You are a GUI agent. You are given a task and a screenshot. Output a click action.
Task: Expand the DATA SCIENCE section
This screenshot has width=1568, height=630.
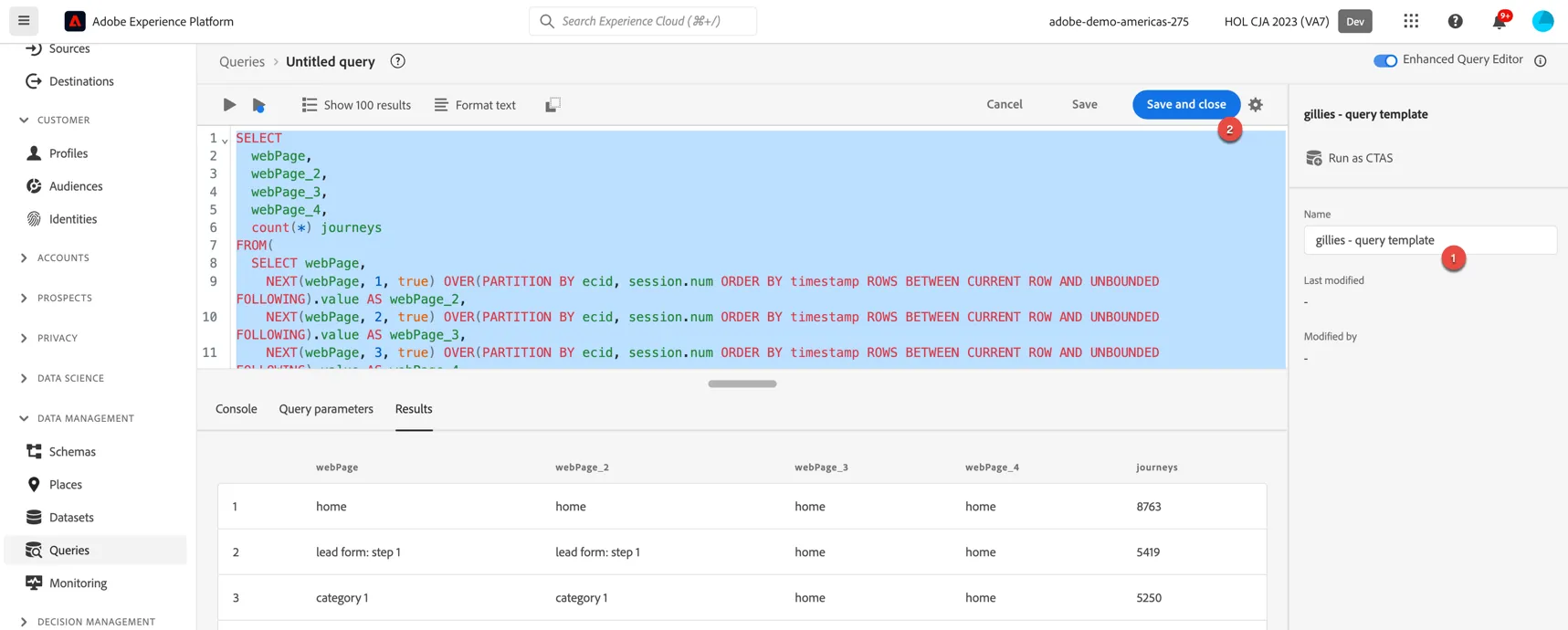pyautogui.click(x=24, y=378)
